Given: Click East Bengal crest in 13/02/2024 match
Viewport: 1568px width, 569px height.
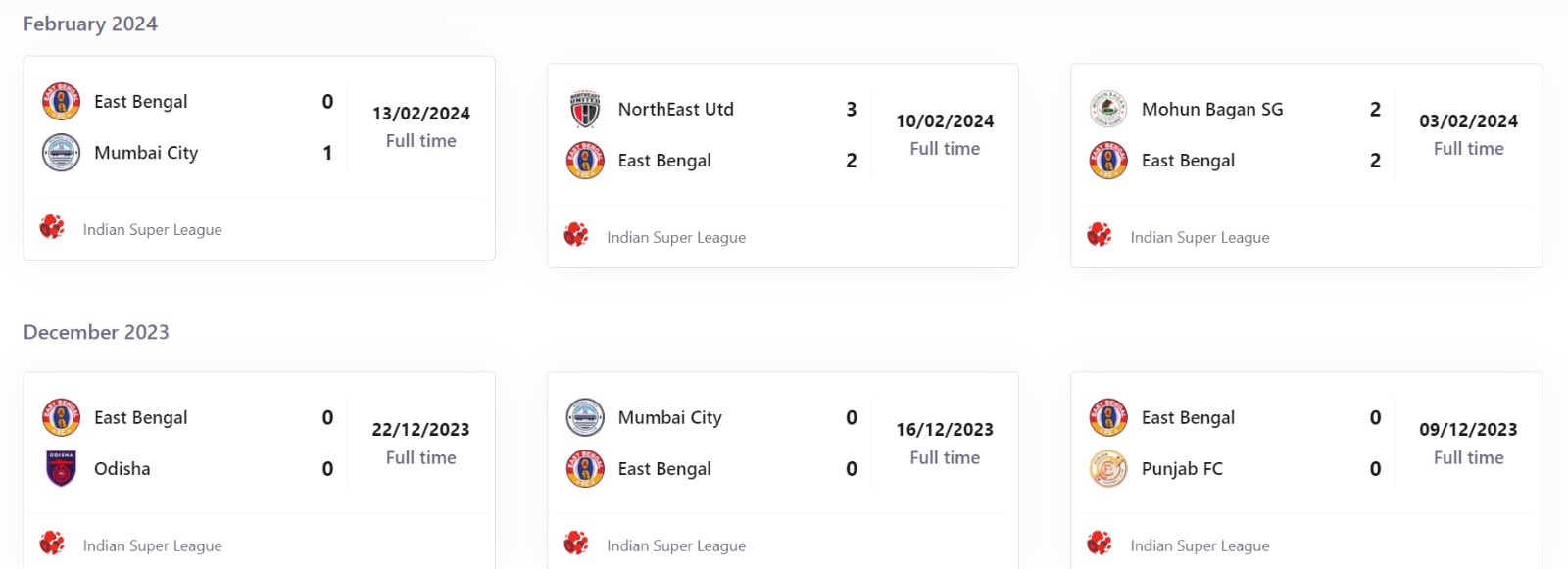Looking at the screenshot, I should coord(61,102).
